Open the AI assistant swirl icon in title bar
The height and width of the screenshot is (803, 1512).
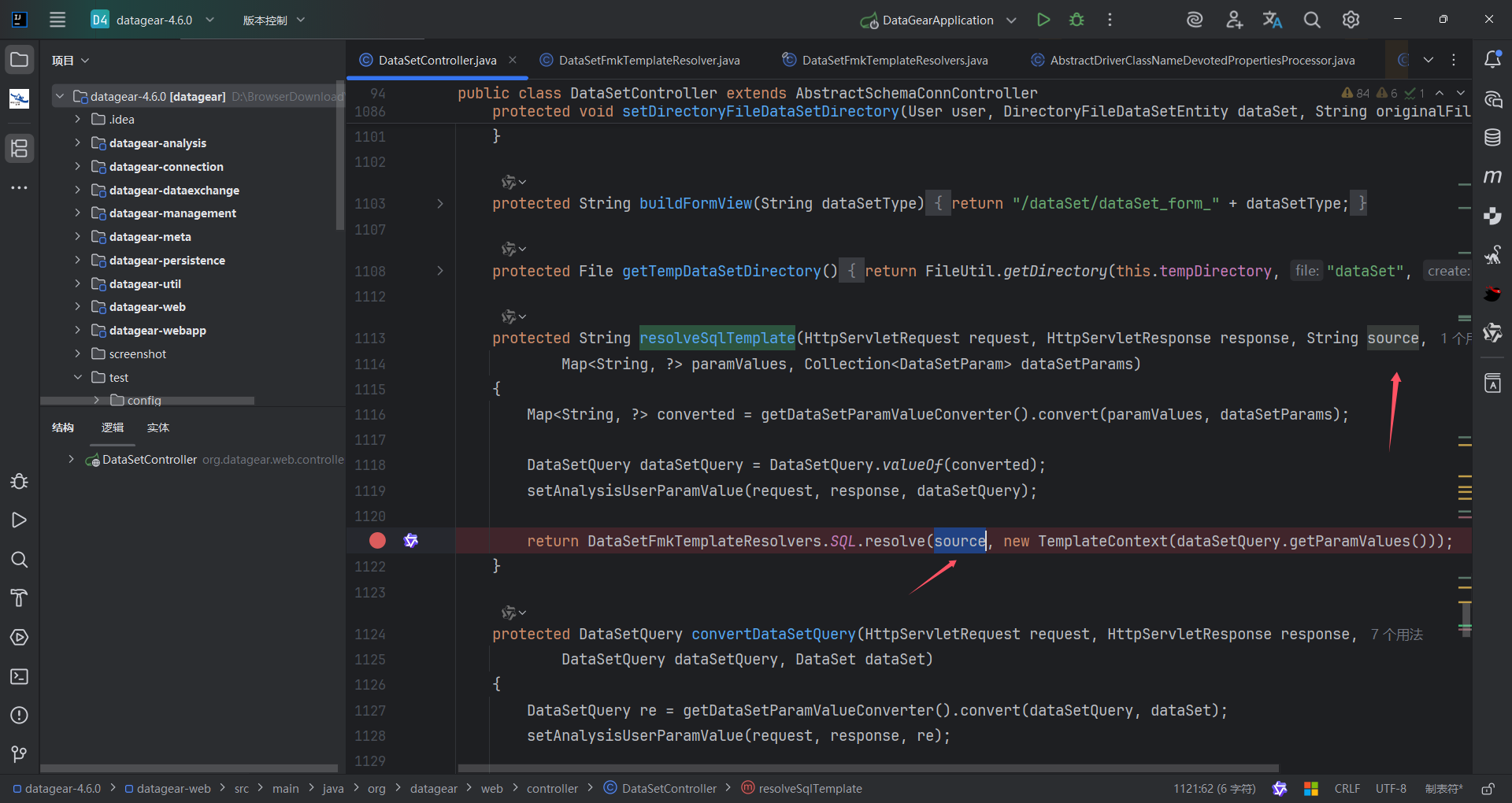point(1195,20)
